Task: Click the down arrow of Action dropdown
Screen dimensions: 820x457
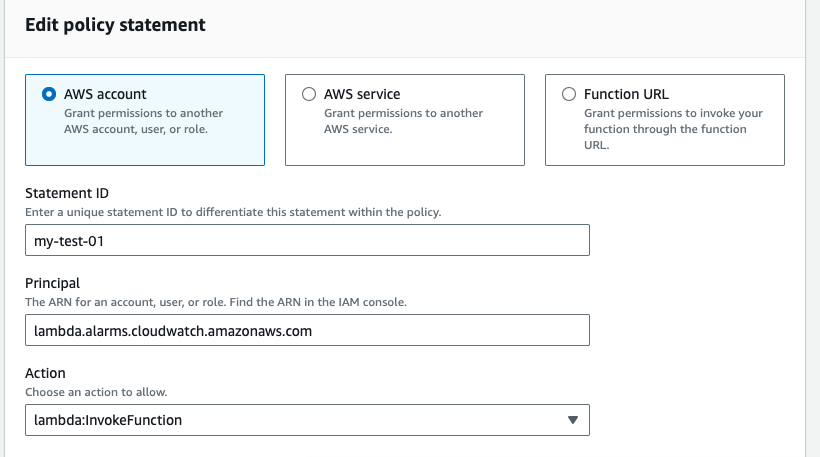Action: pyautogui.click(x=573, y=420)
